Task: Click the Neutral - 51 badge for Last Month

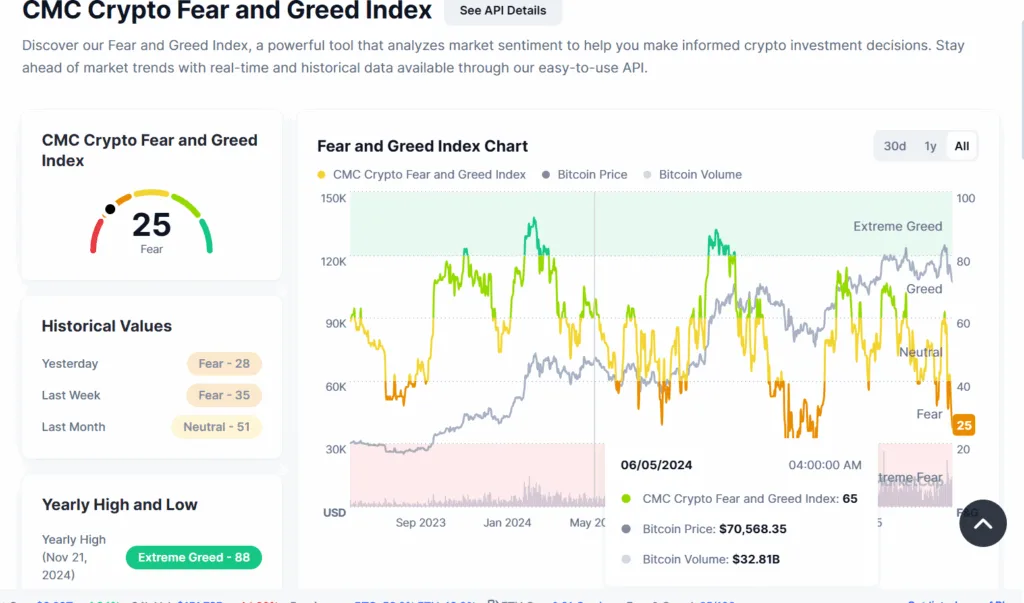Action: tap(216, 426)
